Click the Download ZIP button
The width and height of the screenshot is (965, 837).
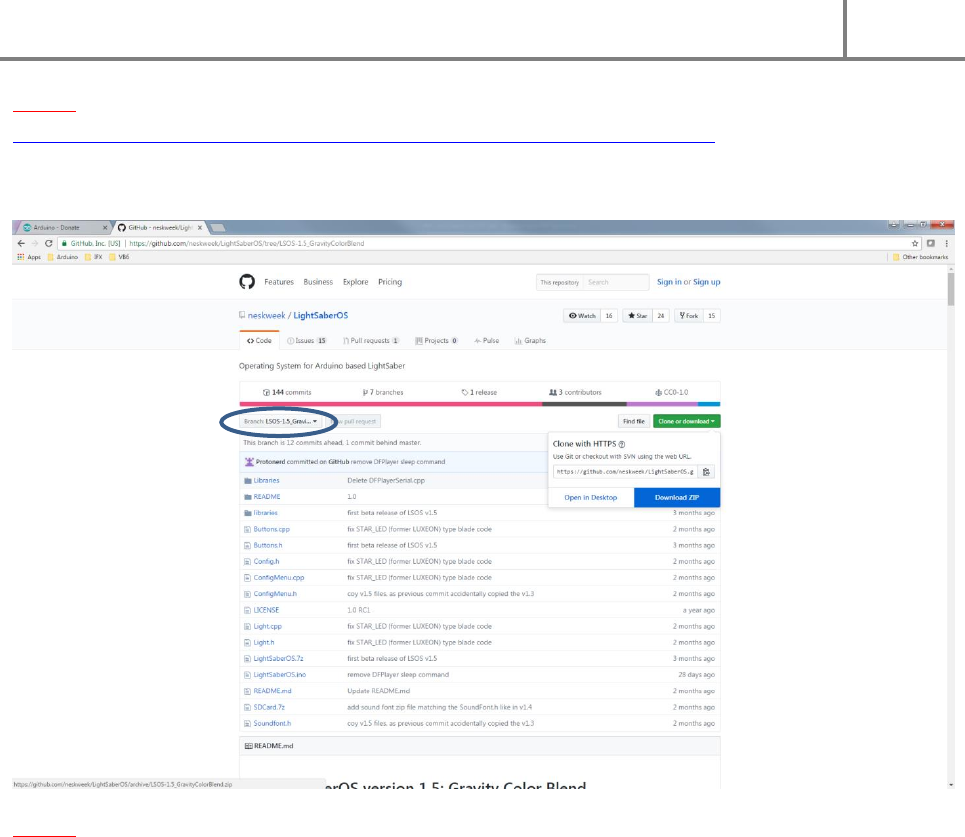[x=677, y=497]
